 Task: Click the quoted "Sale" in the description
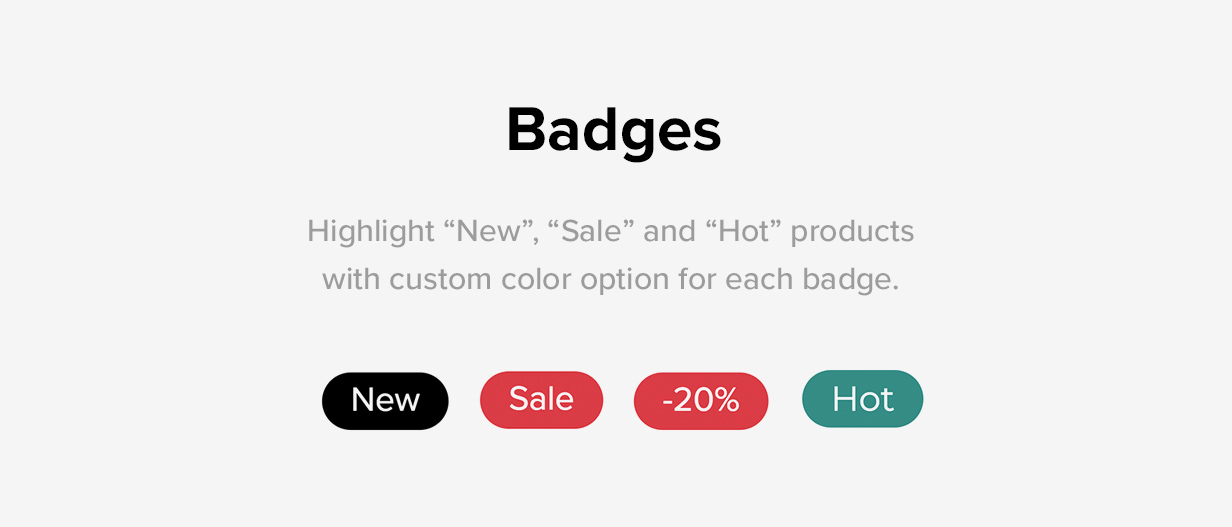tap(588, 231)
